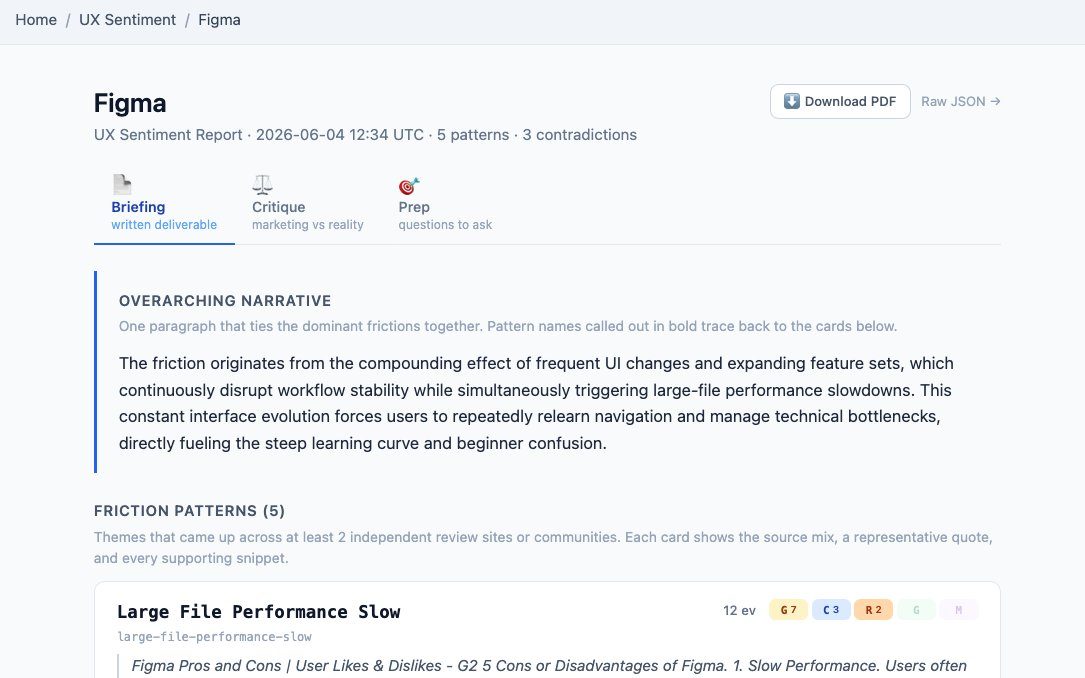This screenshot has height=678, width=1085.
Task: Click the faded purple M source badge
Action: coord(958,610)
